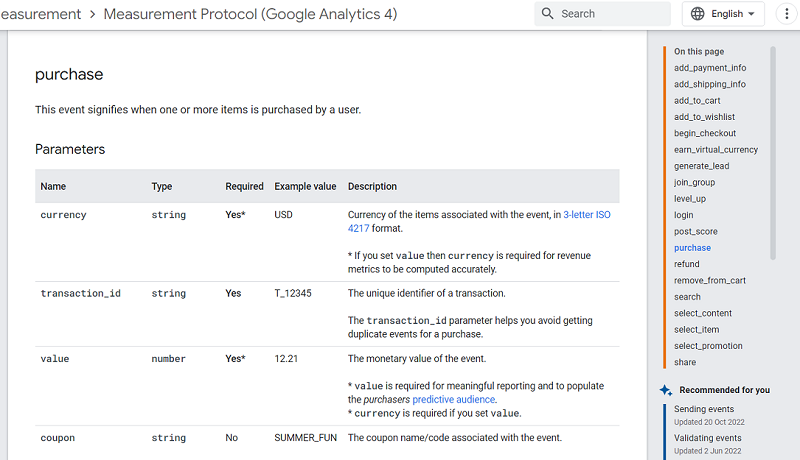Open the English language dropdown
Viewport: 800px width, 460px height.
(x=723, y=14)
